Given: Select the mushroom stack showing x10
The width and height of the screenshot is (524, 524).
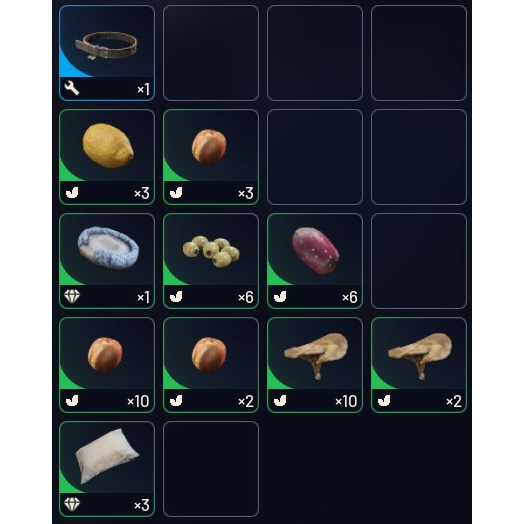Looking at the screenshot, I should [x=315, y=365].
